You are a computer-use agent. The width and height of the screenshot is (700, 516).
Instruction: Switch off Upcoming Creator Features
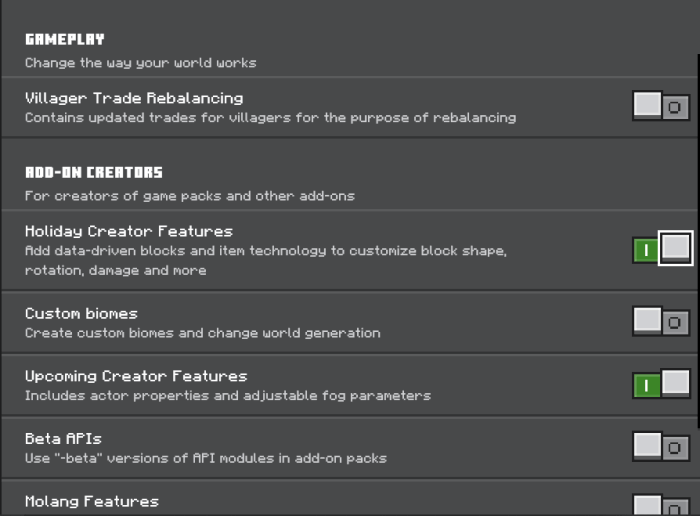[661, 384]
